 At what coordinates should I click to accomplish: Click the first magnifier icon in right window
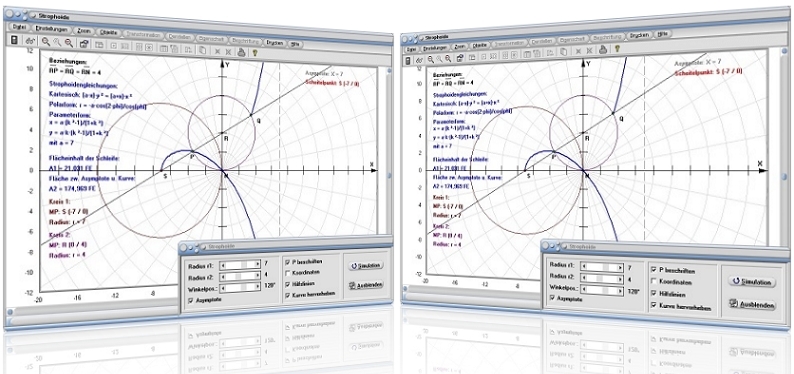point(430,59)
